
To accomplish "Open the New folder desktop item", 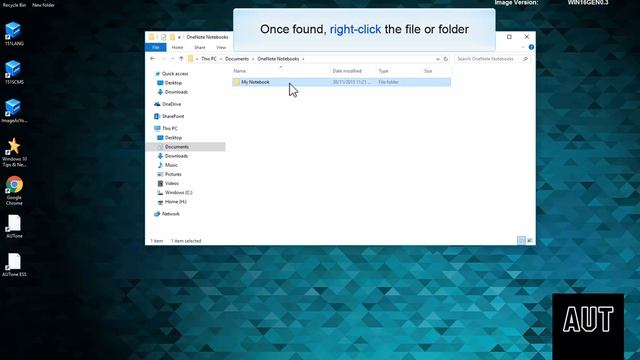I will point(43,4).
